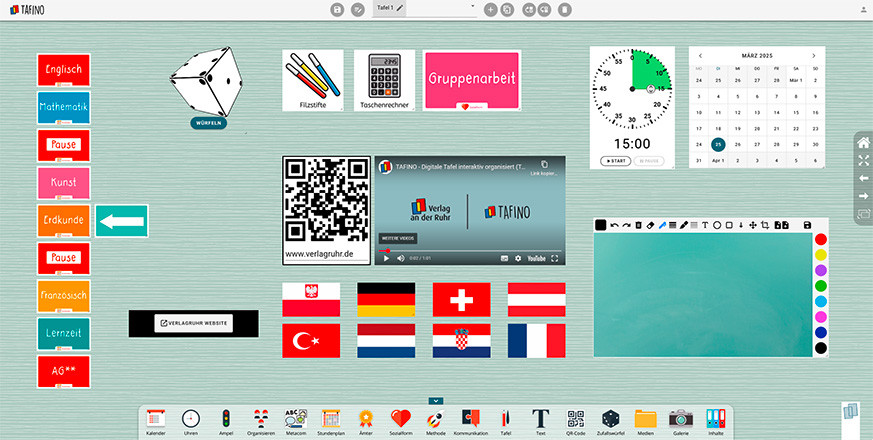873x440 pixels.
Task: Select day 26 in the calendar
Action: point(739,144)
